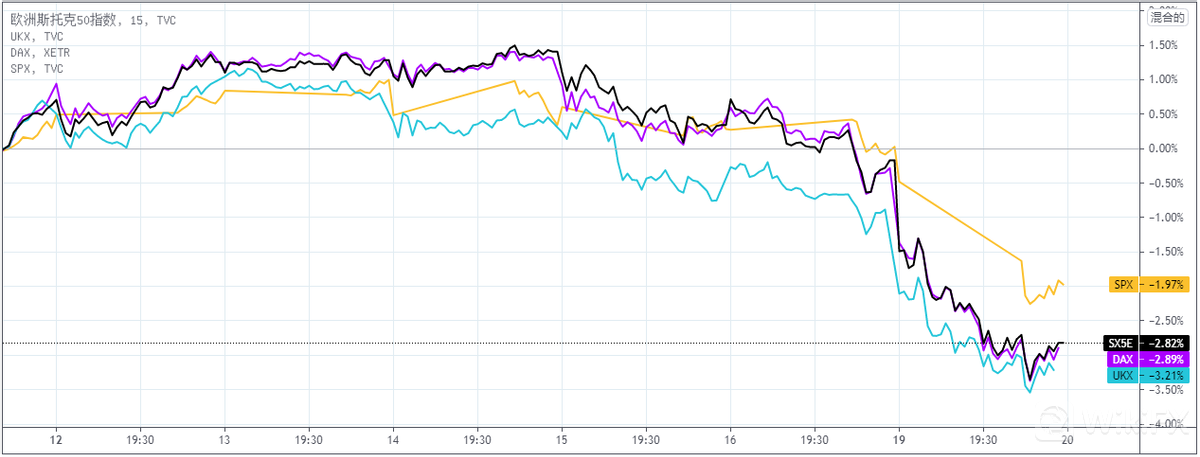Click the -2.50% level on price scale
This screenshot has width=1200, height=457.
tap(1160, 320)
